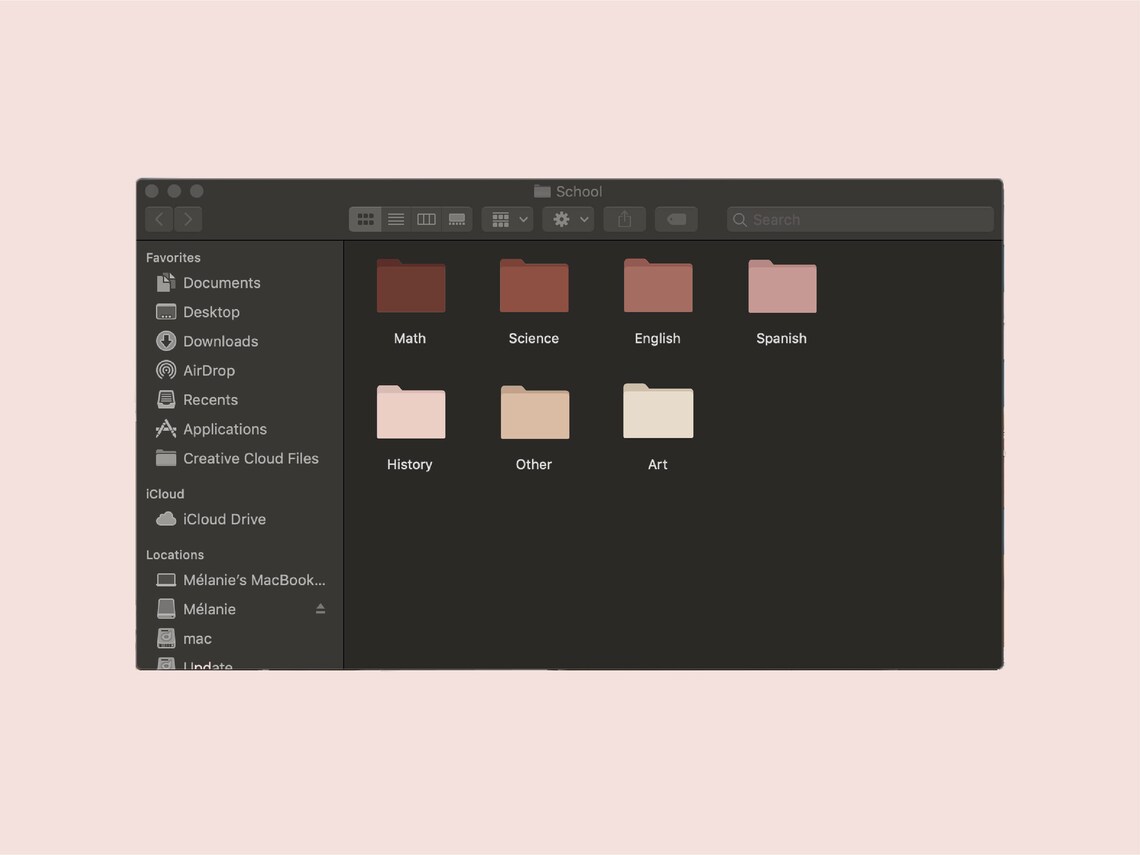Image resolution: width=1140 pixels, height=855 pixels.
Task: Eject the Mélanie drive
Action: coord(320,608)
